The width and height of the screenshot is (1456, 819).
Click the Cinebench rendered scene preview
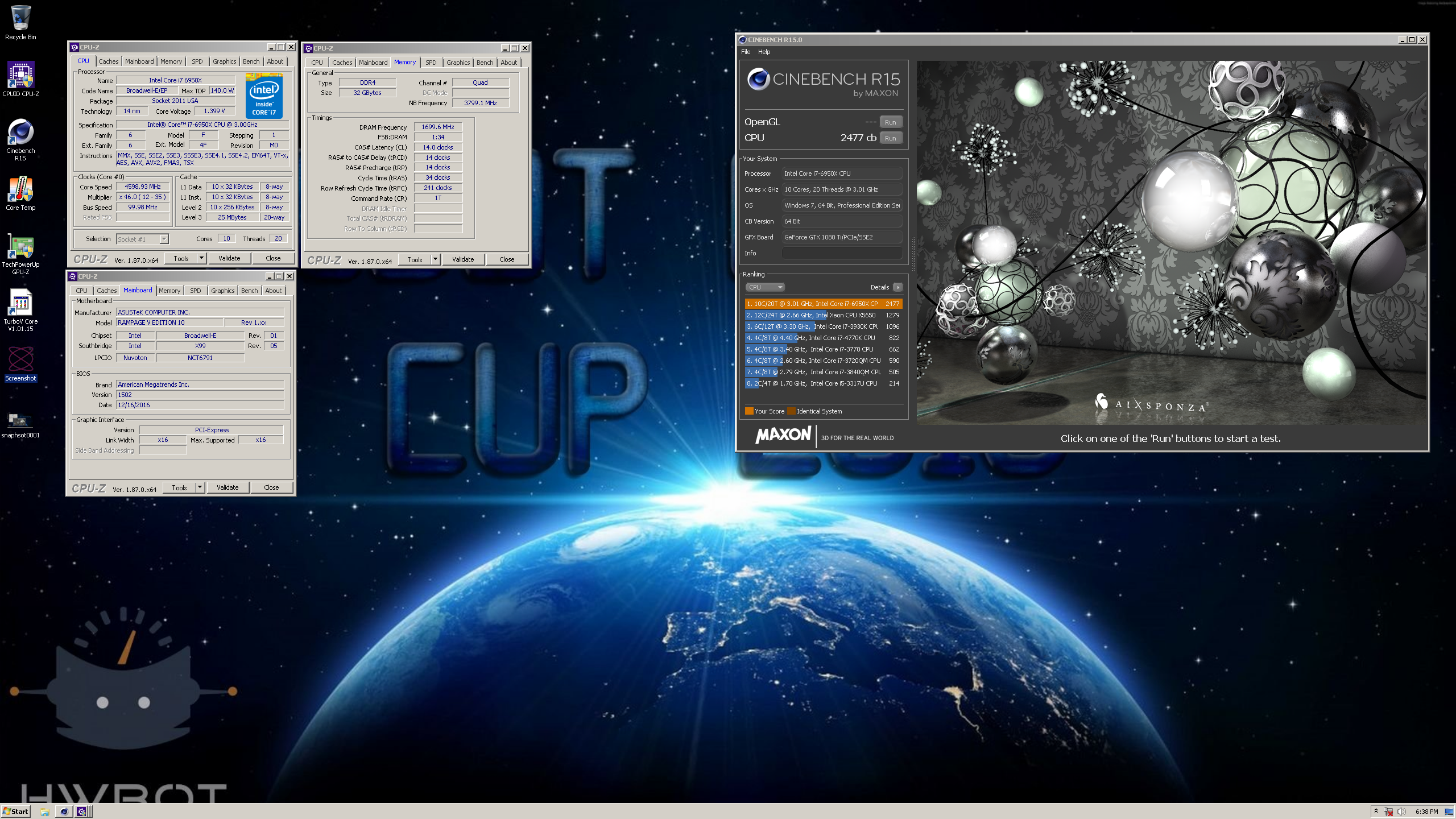coord(1170,242)
